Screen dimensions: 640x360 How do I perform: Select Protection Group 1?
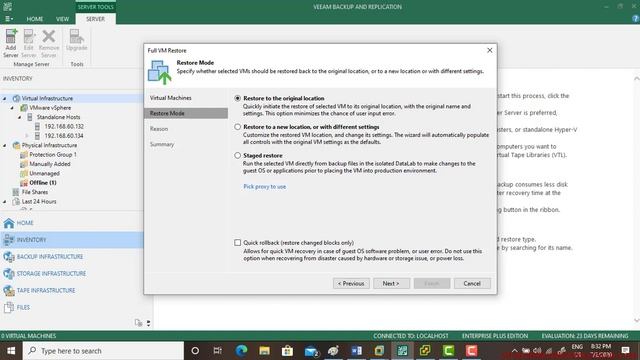[x=53, y=155]
